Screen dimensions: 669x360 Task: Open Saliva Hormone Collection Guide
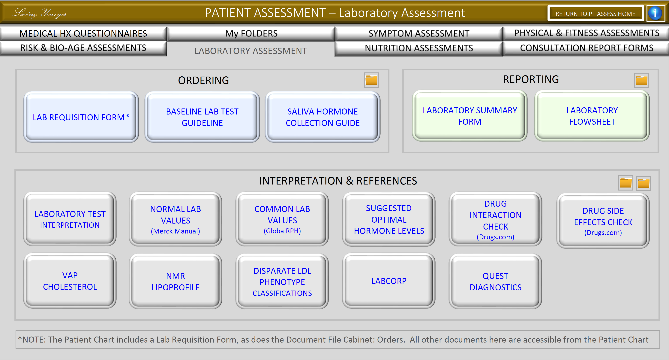(323, 117)
